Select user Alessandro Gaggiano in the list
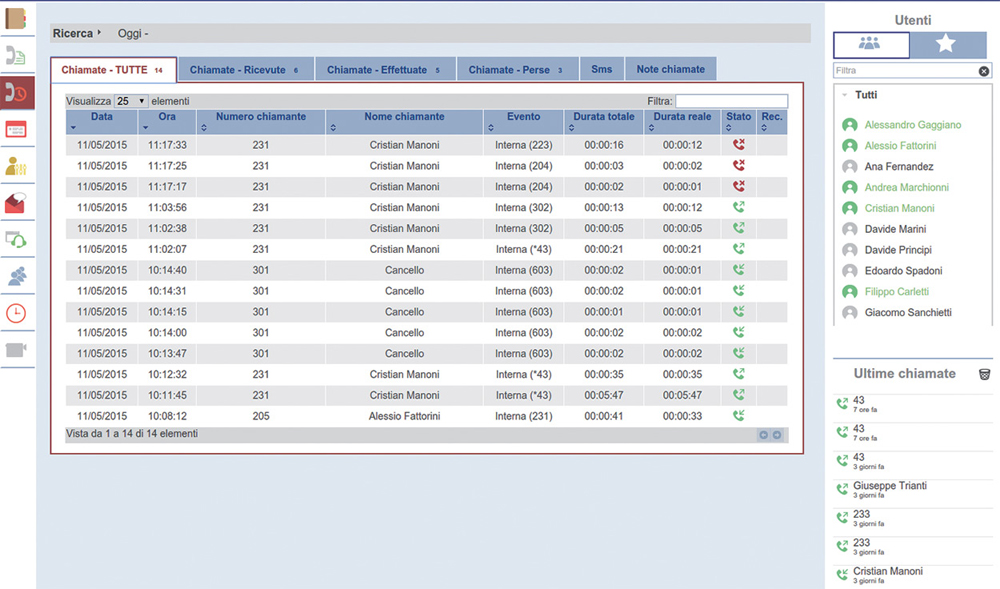This screenshot has width=1000, height=589. [912, 125]
